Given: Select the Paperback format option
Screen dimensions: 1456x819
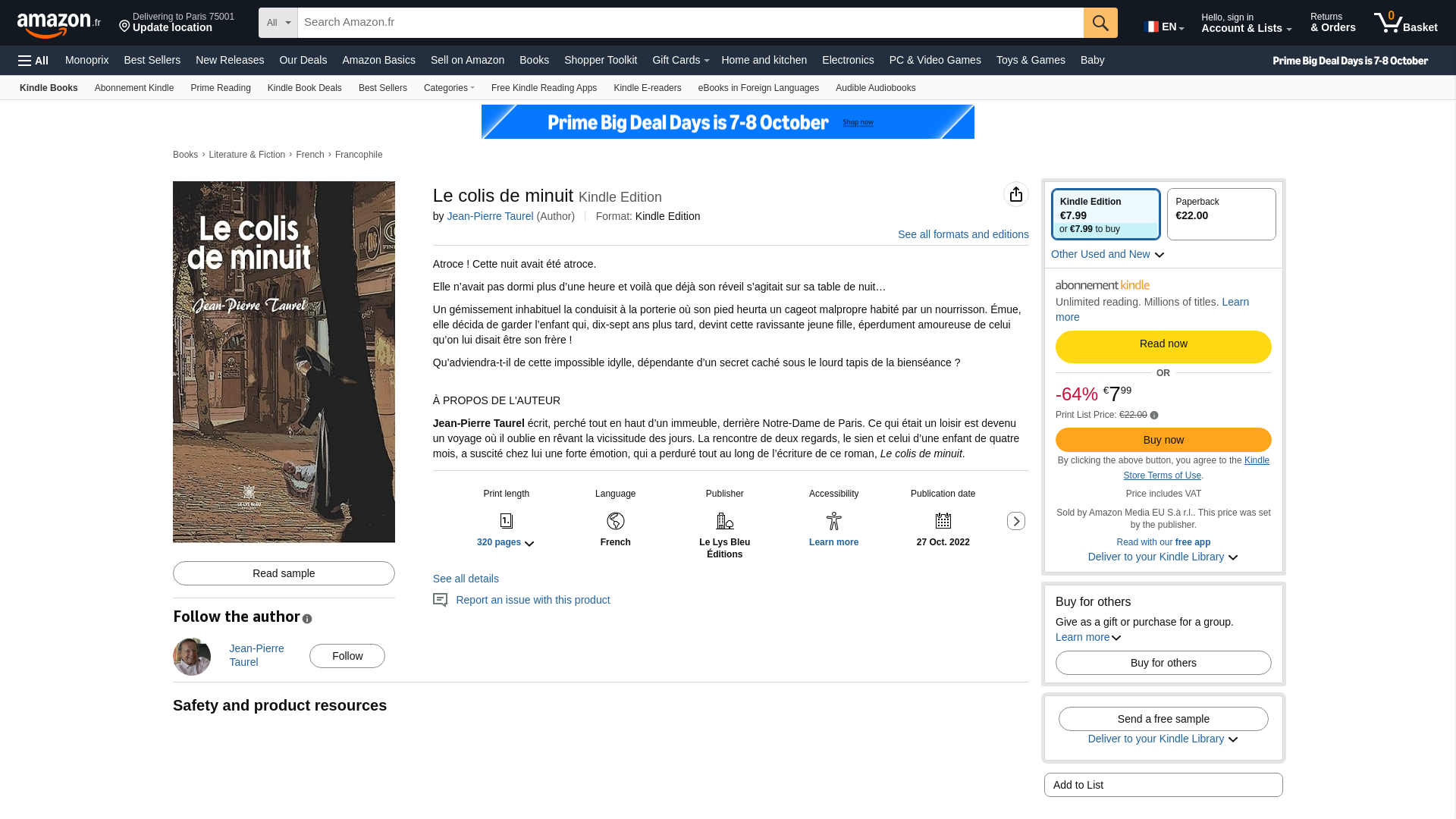Looking at the screenshot, I should click(1220, 214).
